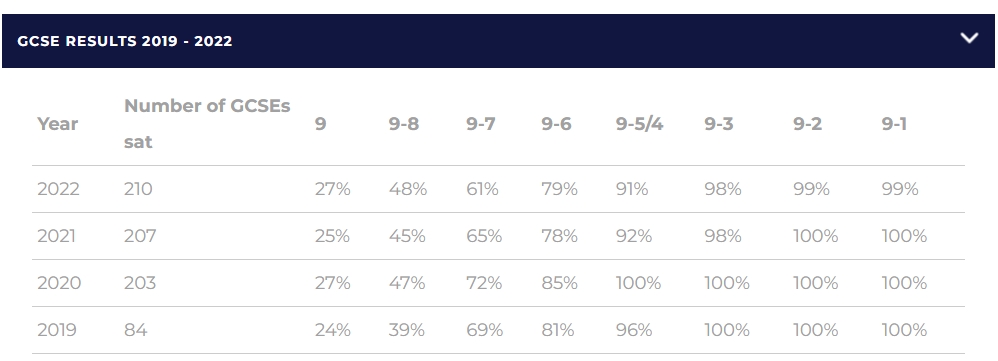The width and height of the screenshot is (998, 361).
Task: Select the 92% value in 2021 row
Action: click(634, 236)
